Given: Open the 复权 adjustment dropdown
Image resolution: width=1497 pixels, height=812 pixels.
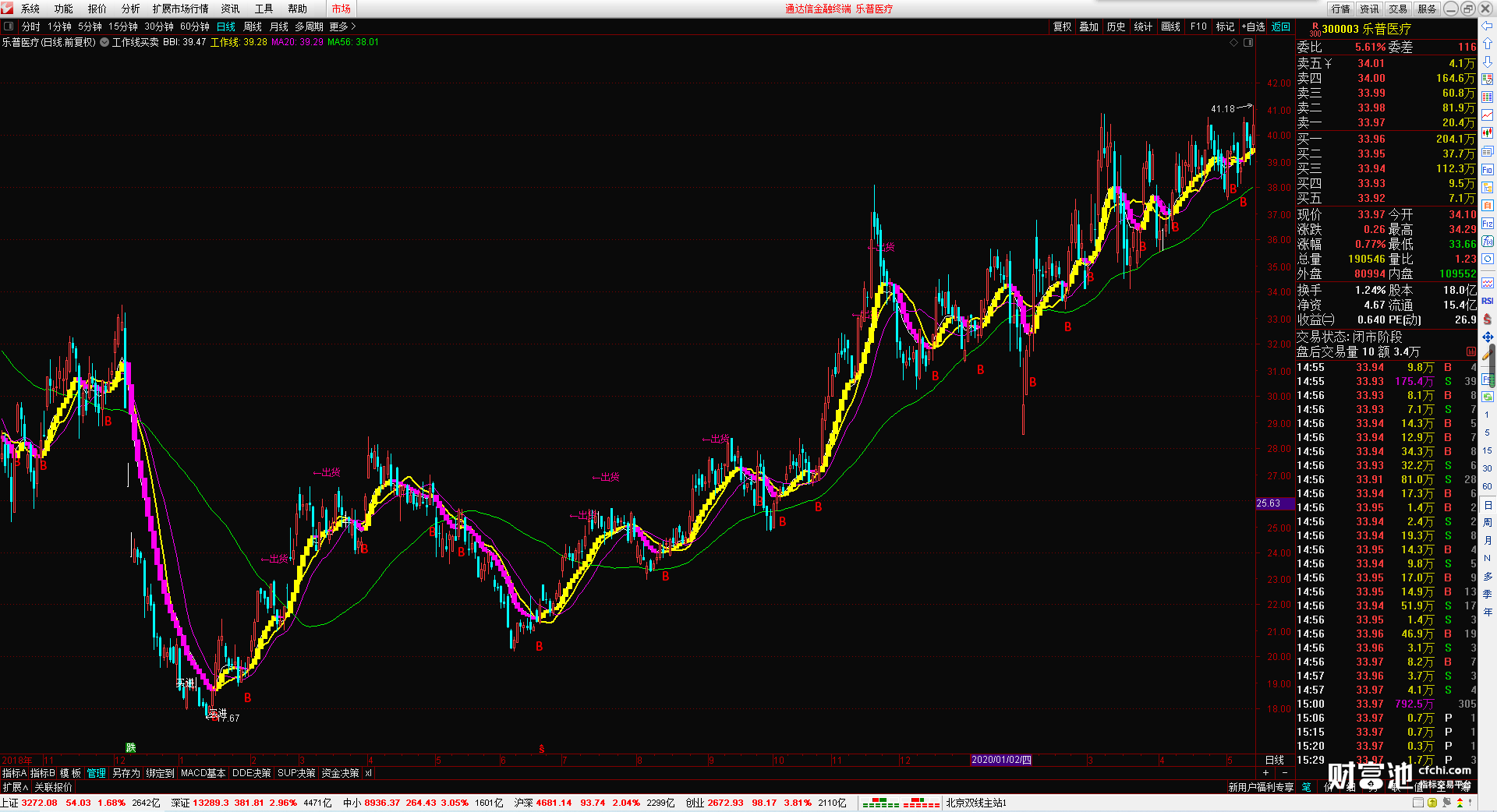Looking at the screenshot, I should coord(1063,26).
